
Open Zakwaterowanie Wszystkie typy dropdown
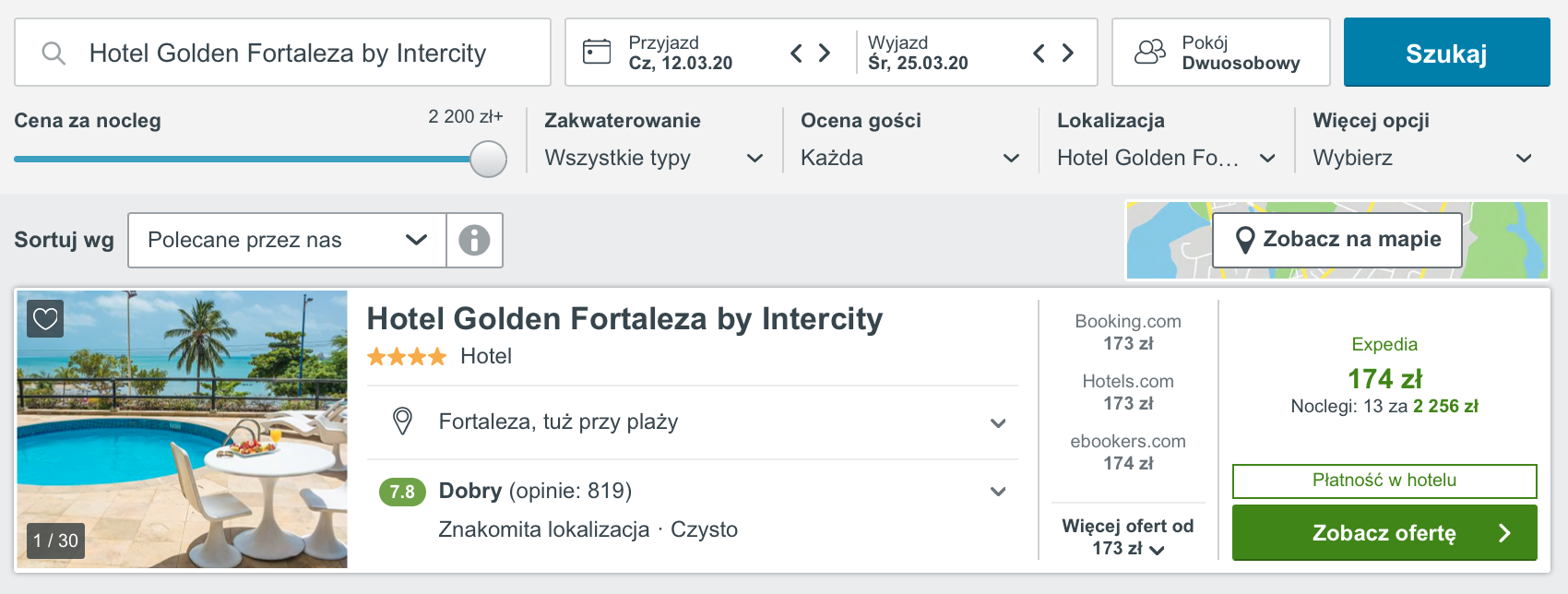[654, 158]
